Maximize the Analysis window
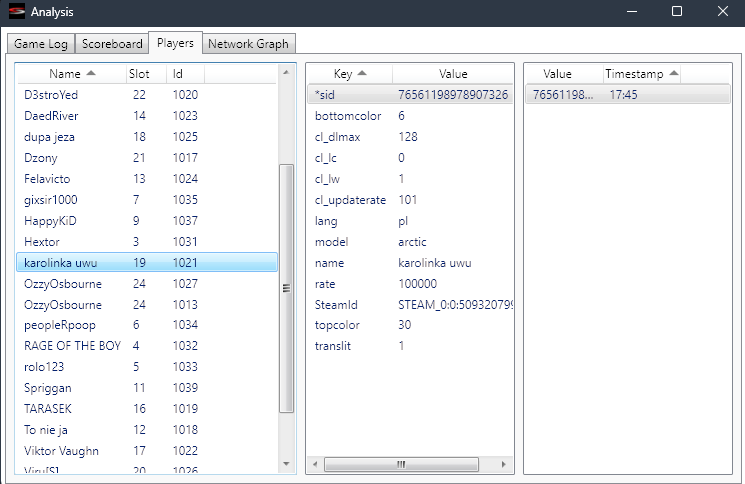Screen dimensions: 745x484 point(677,11)
